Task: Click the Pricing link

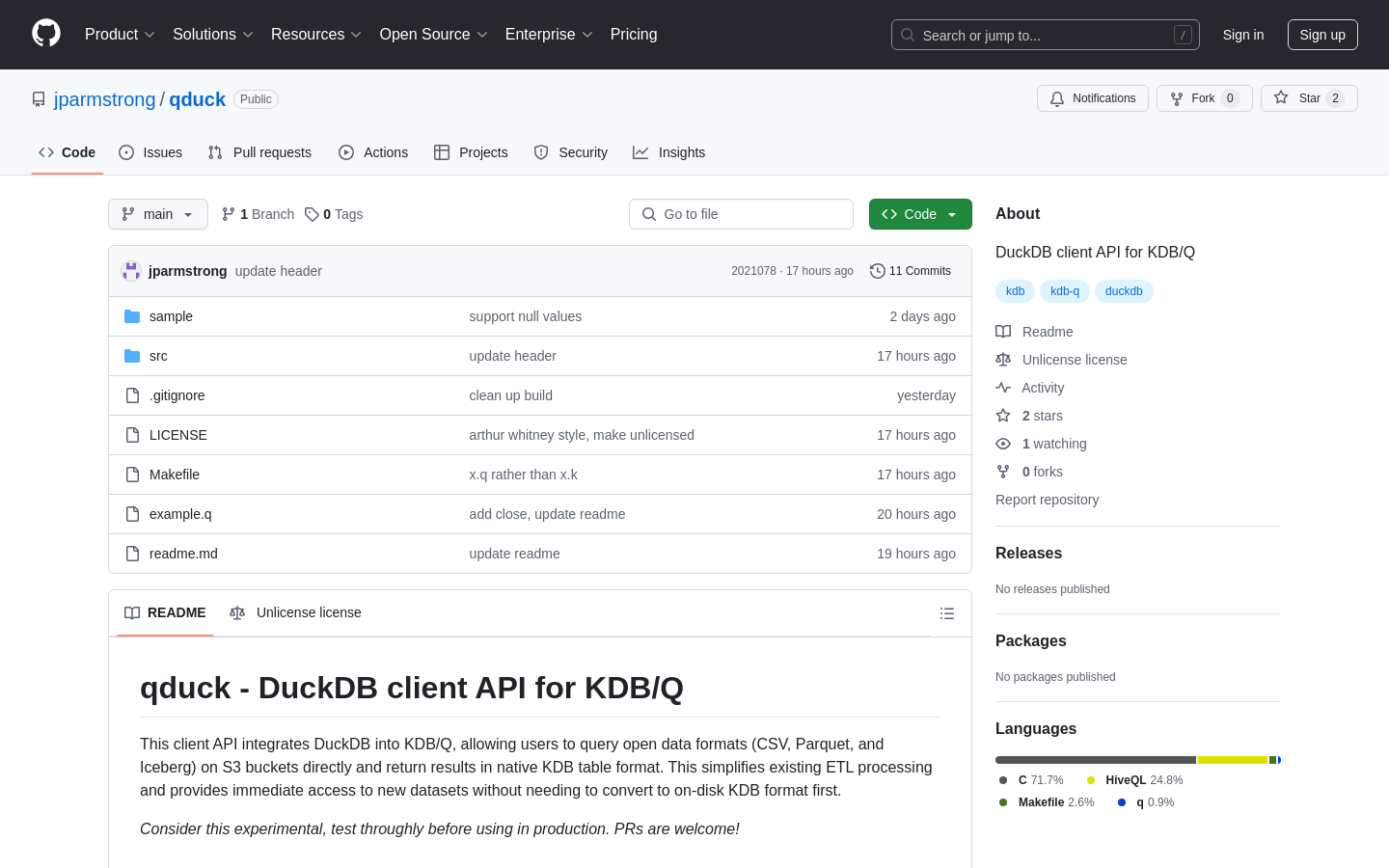Action: click(x=634, y=35)
